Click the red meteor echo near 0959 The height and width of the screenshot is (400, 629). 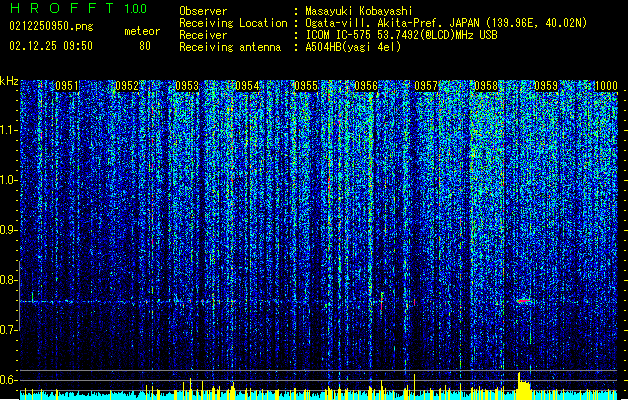523,301
